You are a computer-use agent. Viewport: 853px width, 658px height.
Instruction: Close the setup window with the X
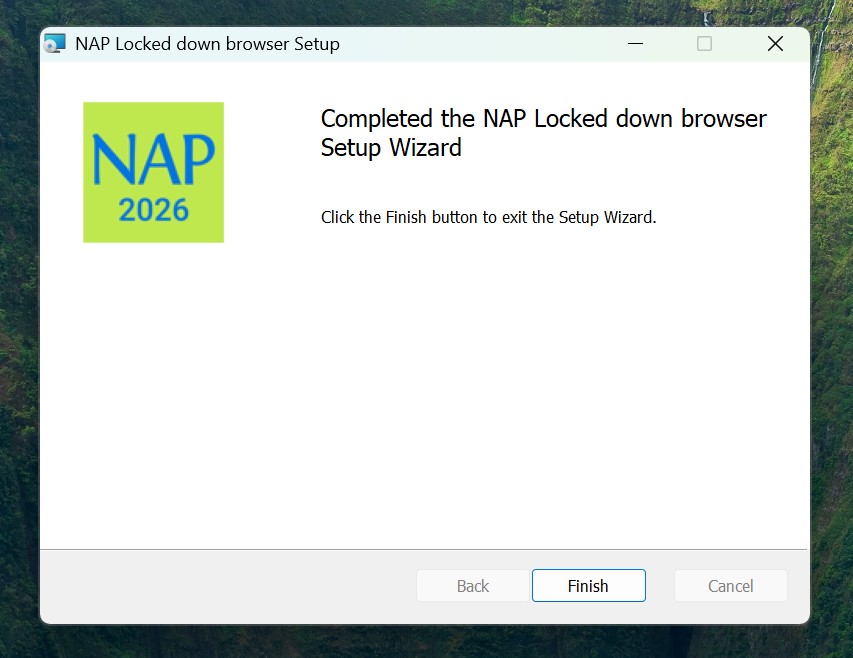pos(774,44)
